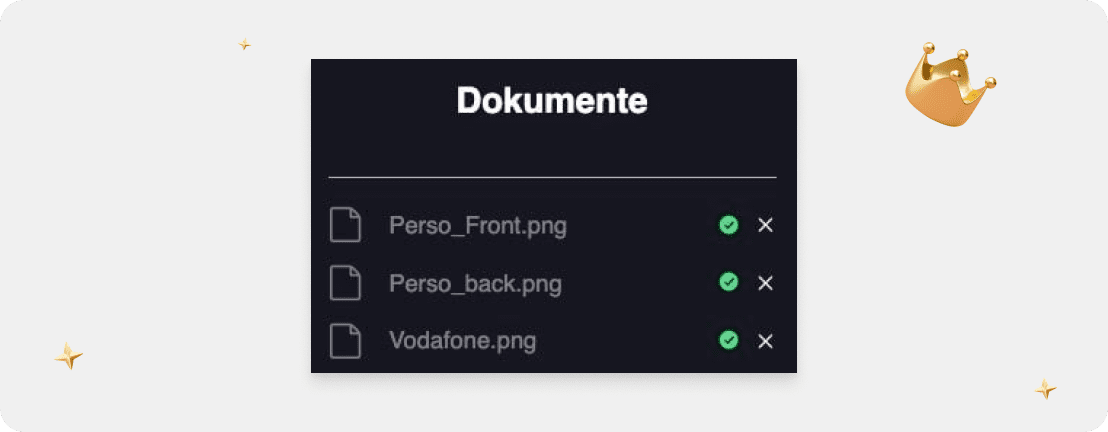Select the document icon next to Perso_back.png
1108x432 pixels.
[345, 283]
